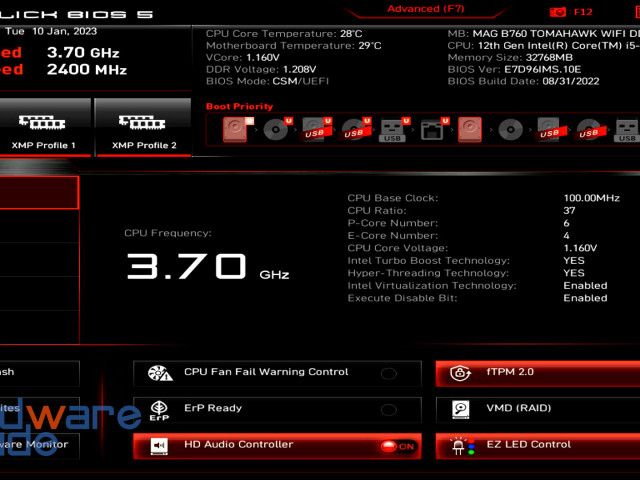640x480 pixels.
Task: Click the EZ LED lamp icon
Action: [462, 446]
